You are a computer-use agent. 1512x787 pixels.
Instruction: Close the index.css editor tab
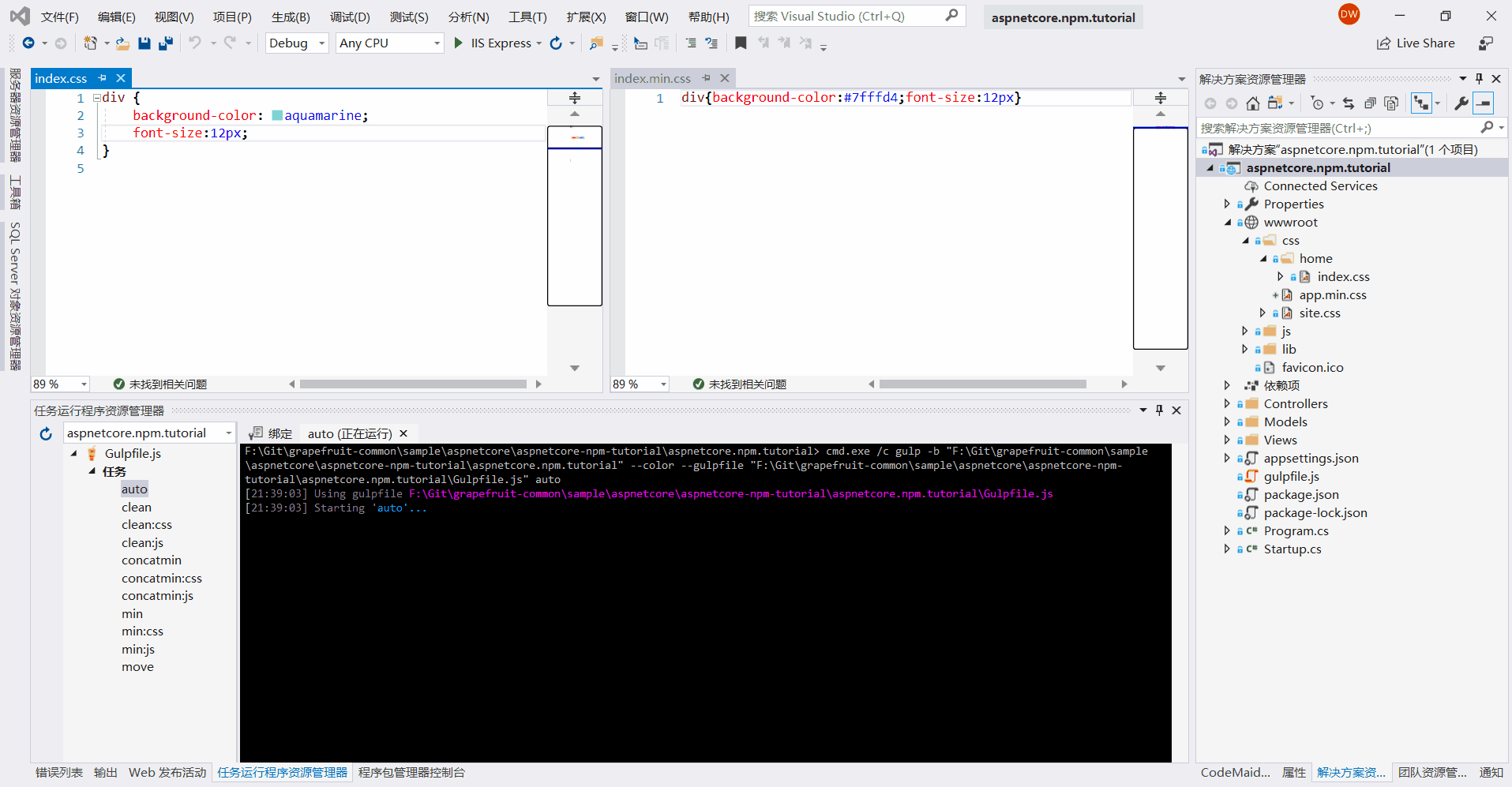(121, 78)
